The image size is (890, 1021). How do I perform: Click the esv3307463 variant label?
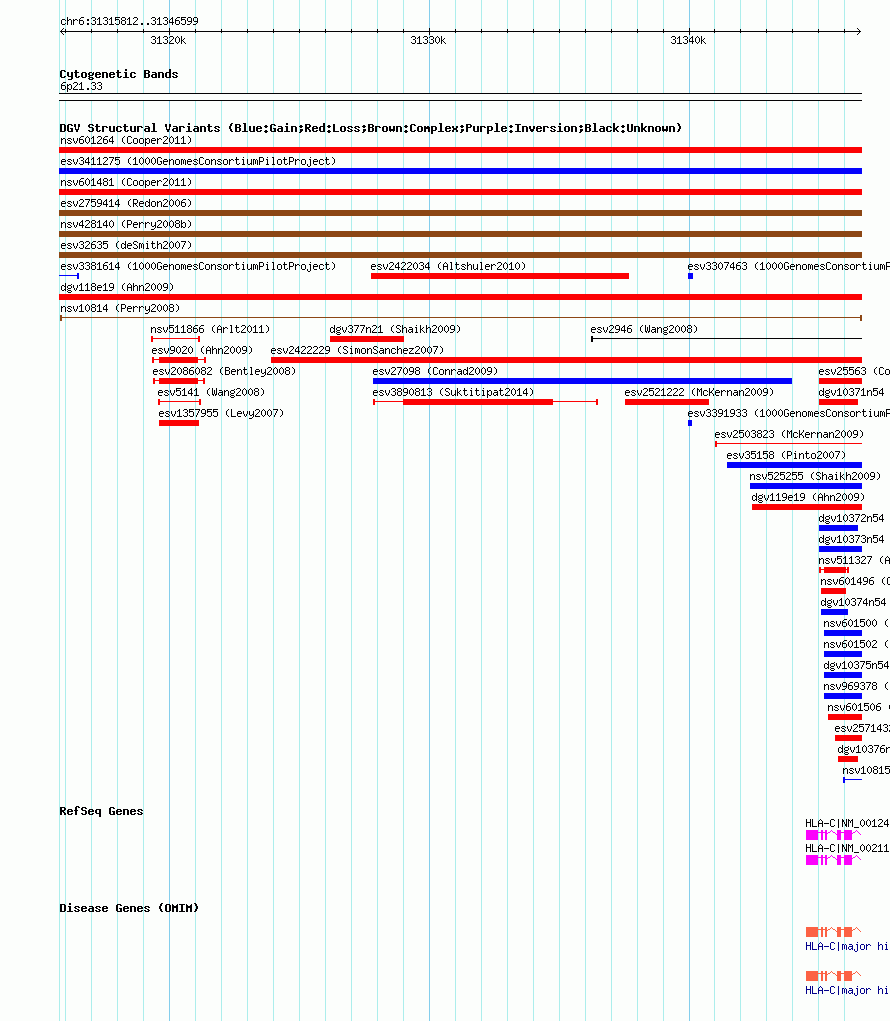click(788, 266)
